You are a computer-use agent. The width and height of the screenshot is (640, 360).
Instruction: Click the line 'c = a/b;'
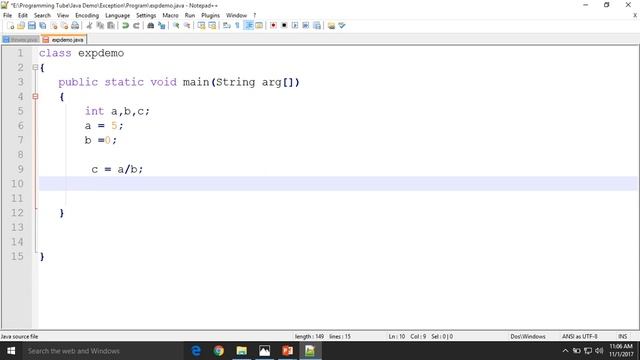point(118,169)
